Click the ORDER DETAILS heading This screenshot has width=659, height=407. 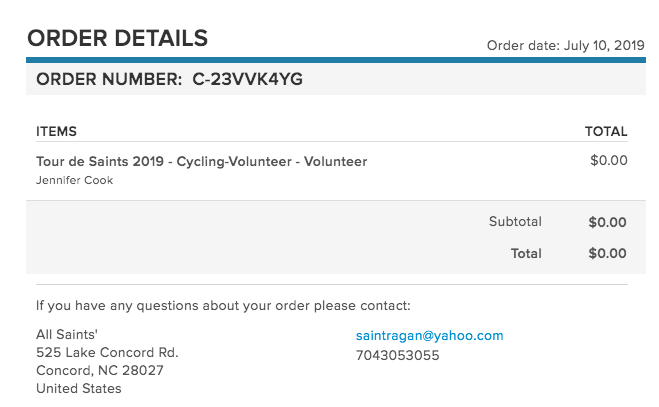pos(118,38)
